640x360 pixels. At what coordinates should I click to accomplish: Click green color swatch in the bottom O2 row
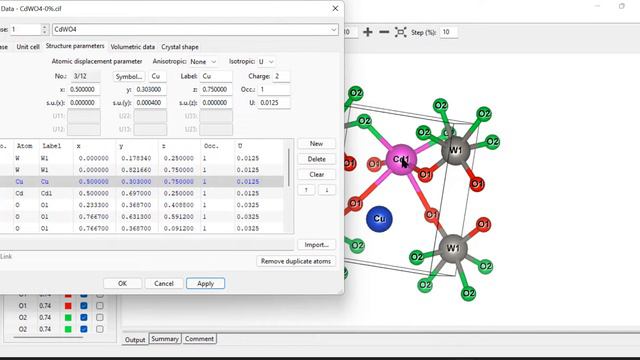click(x=68, y=329)
